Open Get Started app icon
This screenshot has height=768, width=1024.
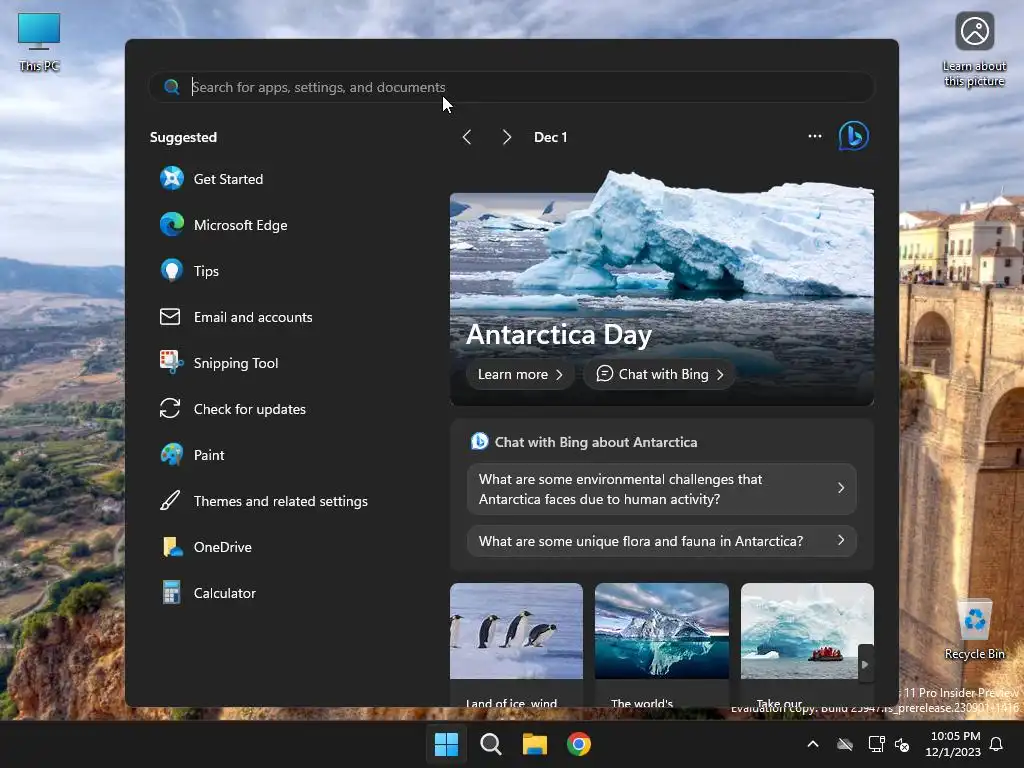(x=172, y=178)
